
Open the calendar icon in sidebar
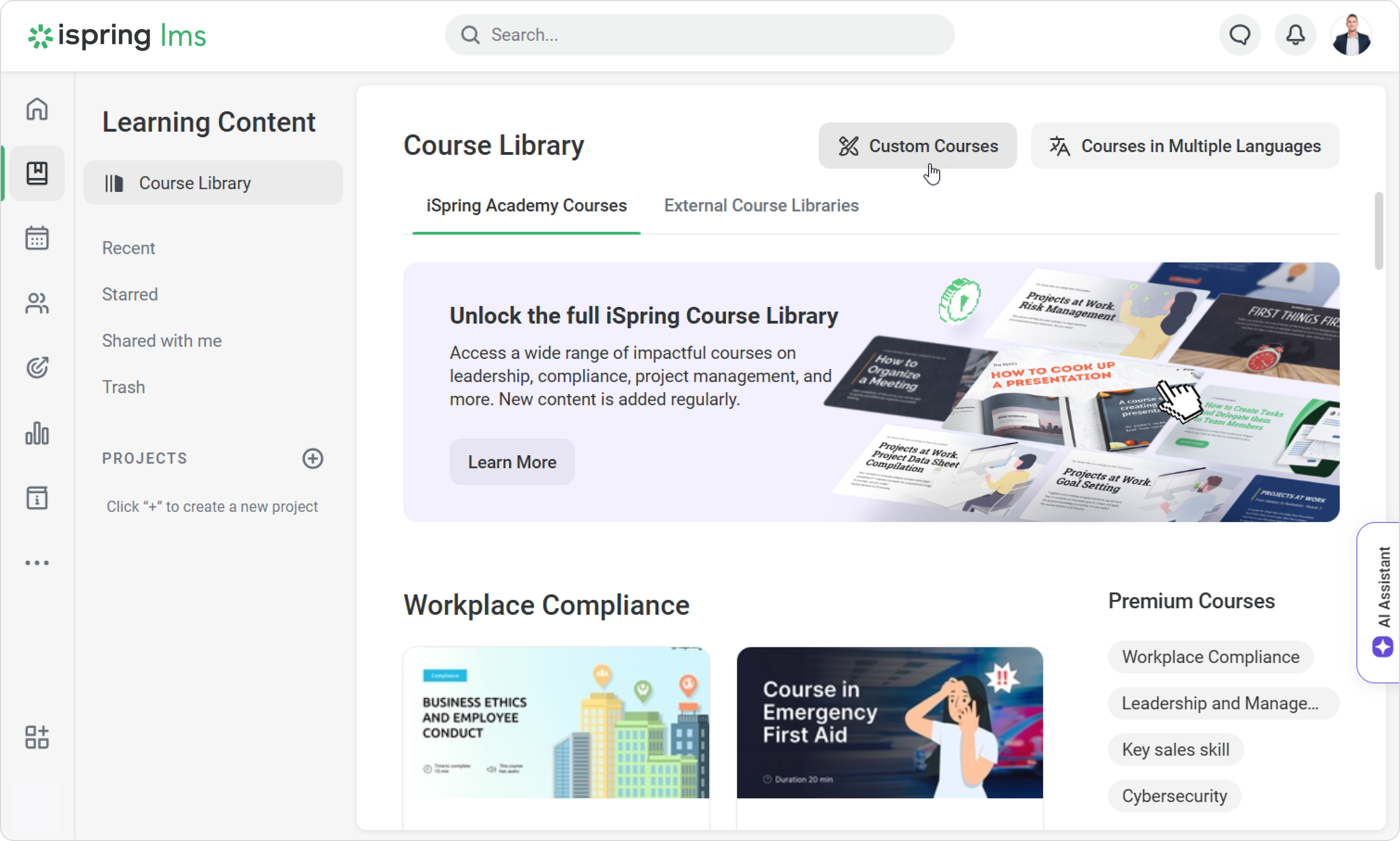tap(37, 238)
